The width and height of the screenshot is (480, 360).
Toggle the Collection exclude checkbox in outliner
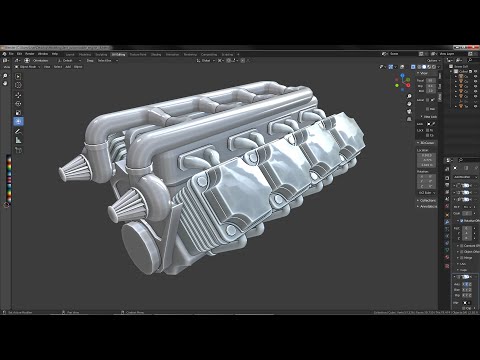point(471,71)
